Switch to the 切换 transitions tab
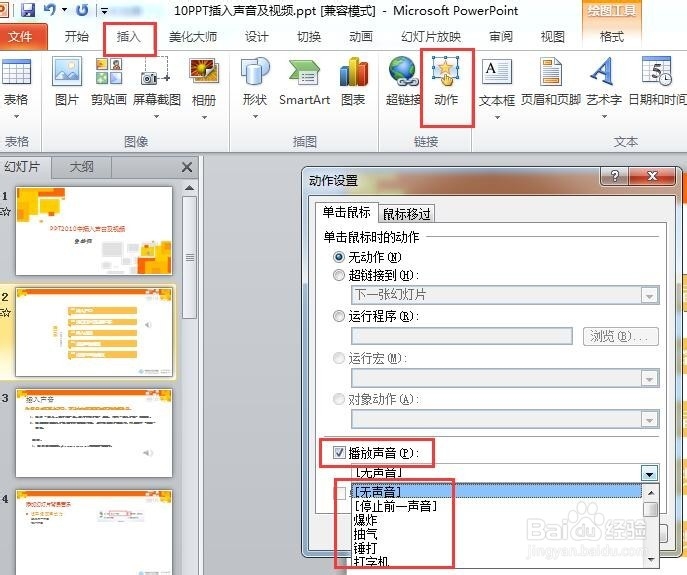The image size is (687, 575). click(309, 37)
